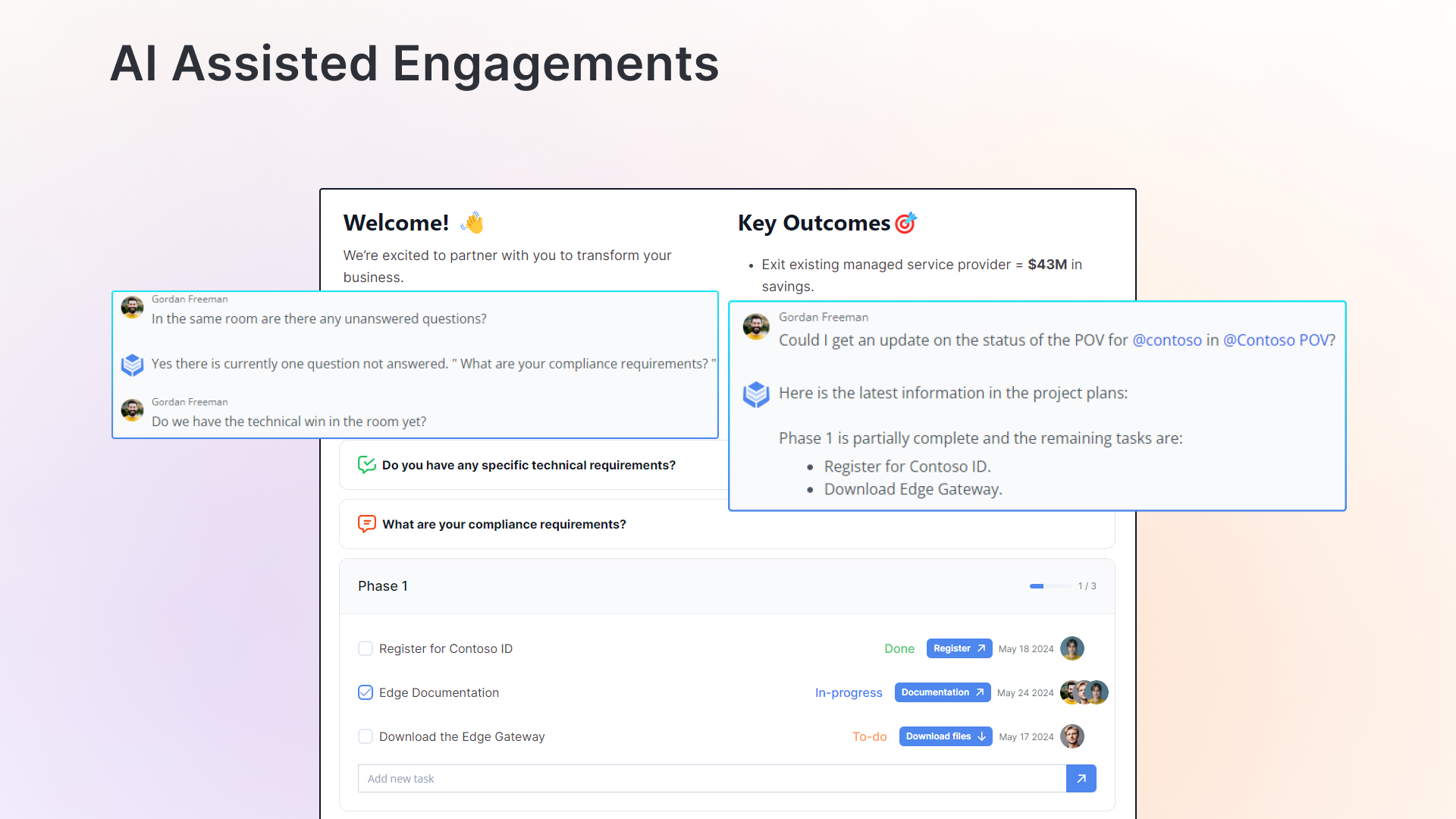Uncheck the Edge Documentation checkbox
The height and width of the screenshot is (819, 1456).
point(366,692)
